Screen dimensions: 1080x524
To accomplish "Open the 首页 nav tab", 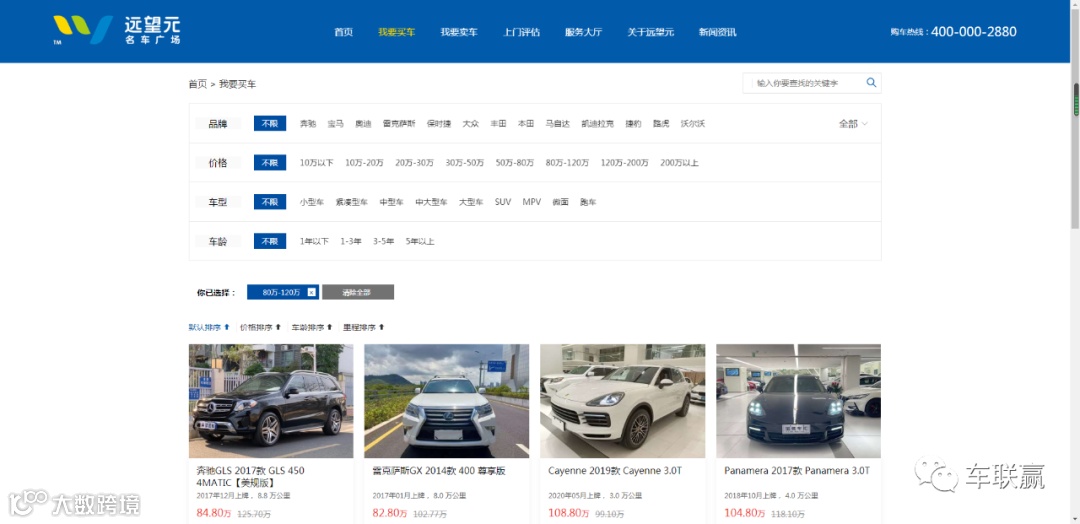I will point(344,32).
